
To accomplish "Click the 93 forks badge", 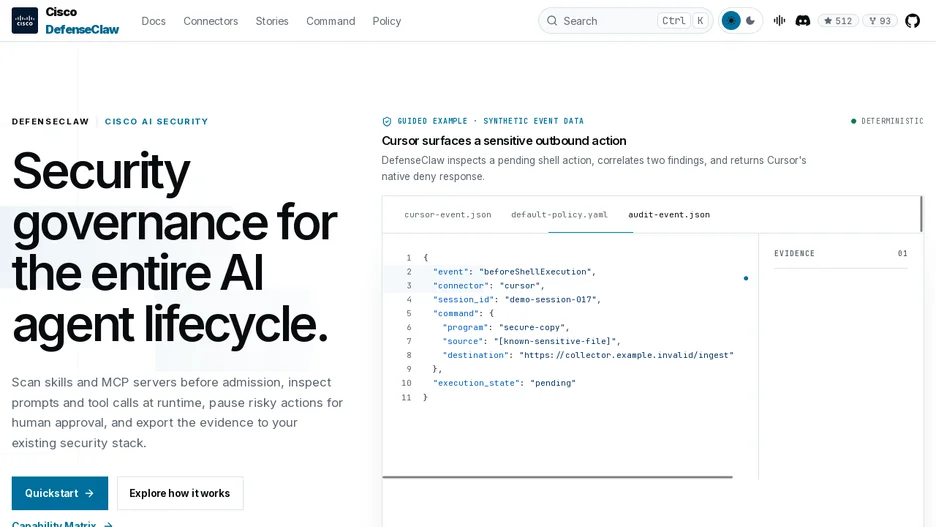I will tap(880, 21).
